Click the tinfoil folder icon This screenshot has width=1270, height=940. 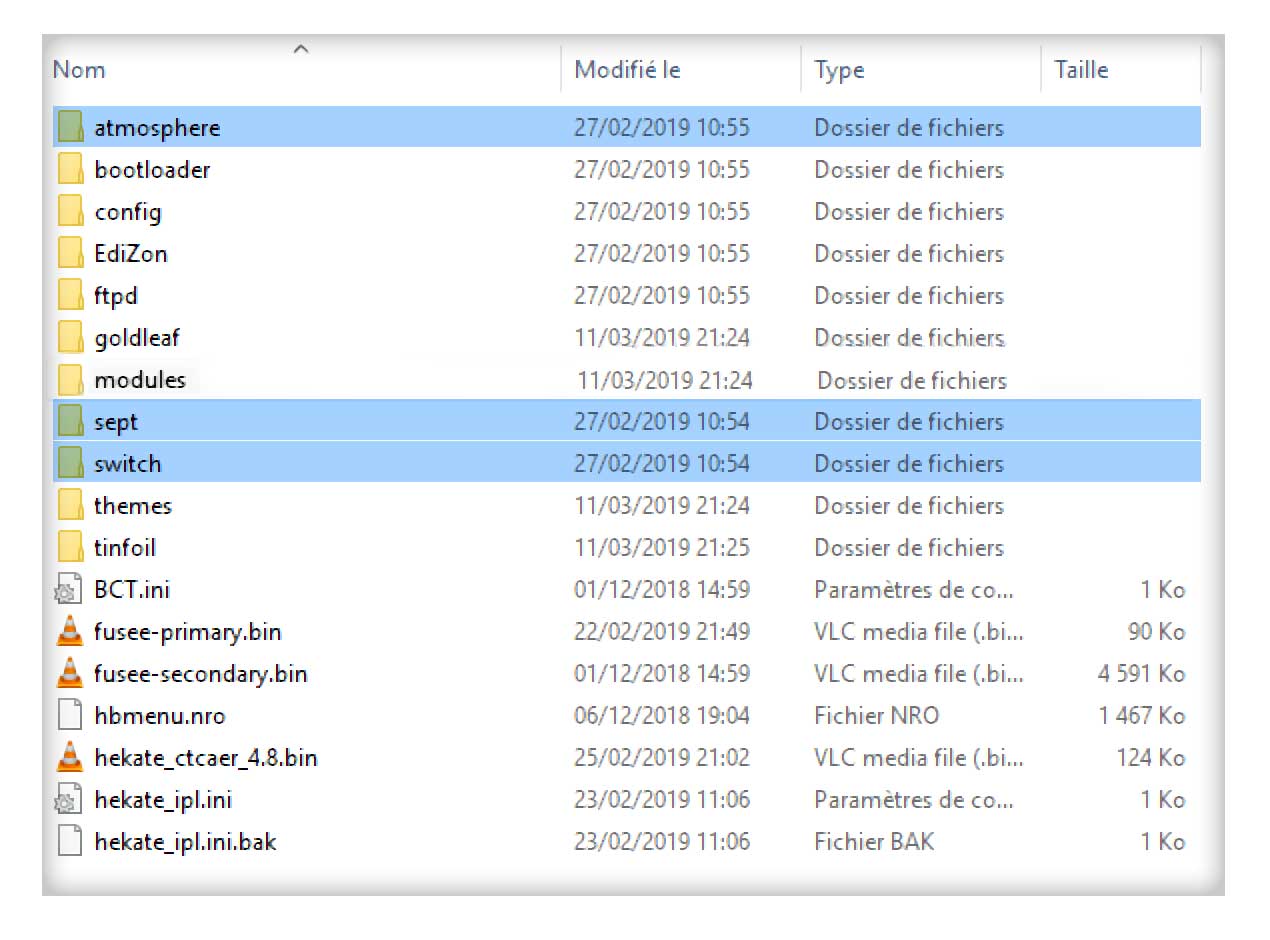[x=69, y=548]
